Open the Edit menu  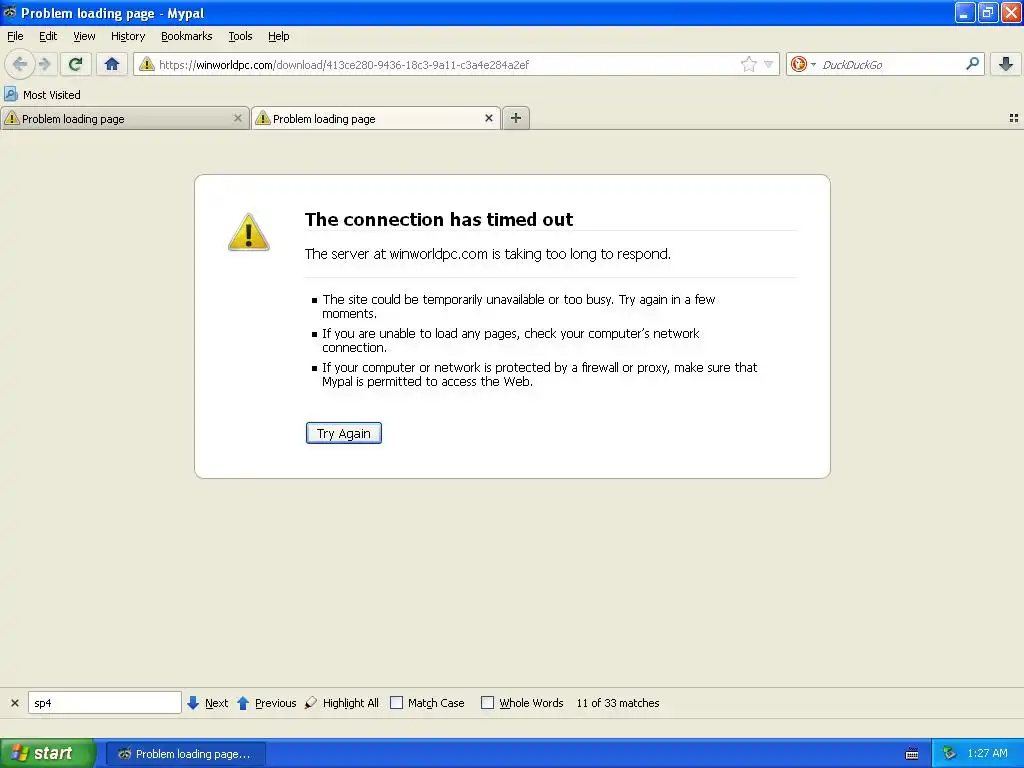pos(48,36)
